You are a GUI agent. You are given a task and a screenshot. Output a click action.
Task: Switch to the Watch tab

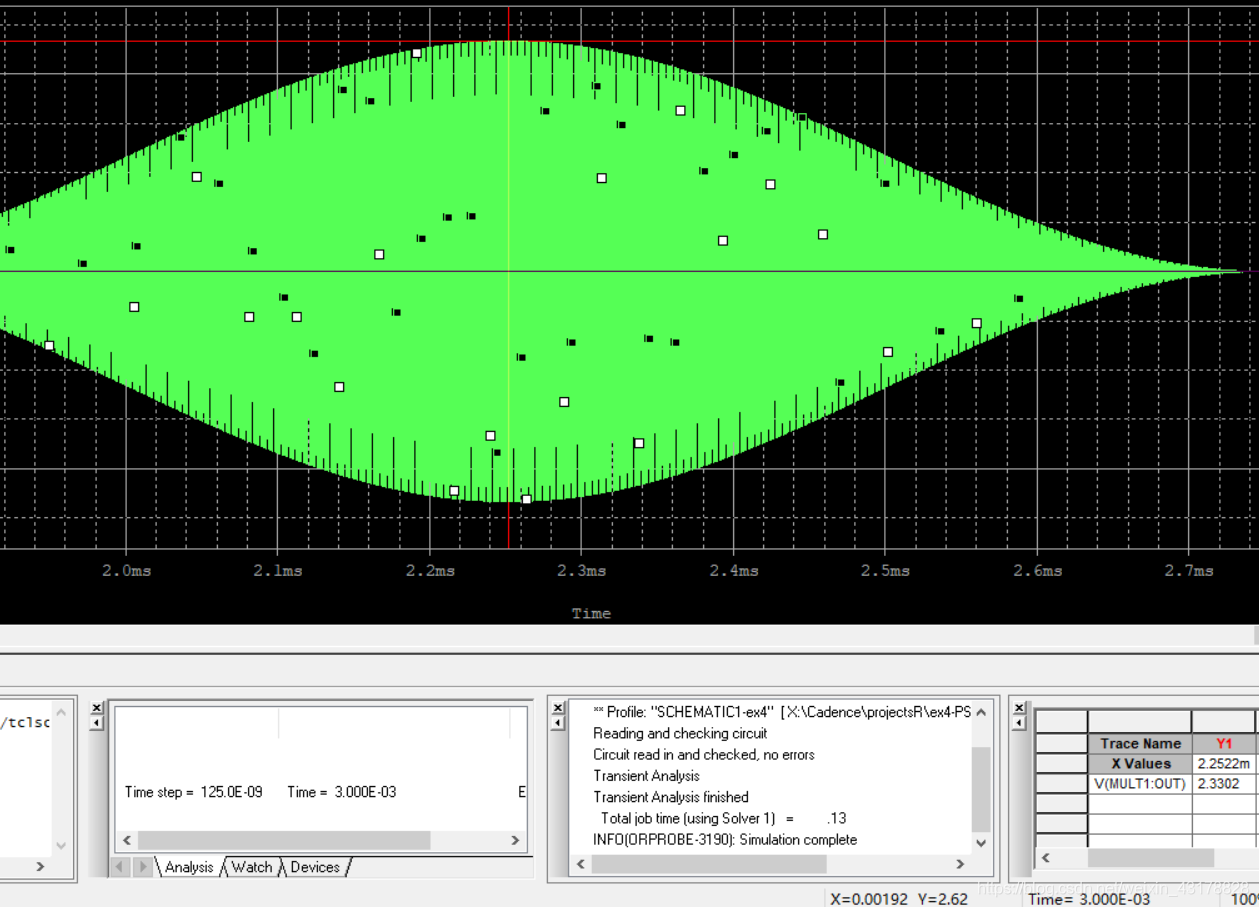coord(251,867)
